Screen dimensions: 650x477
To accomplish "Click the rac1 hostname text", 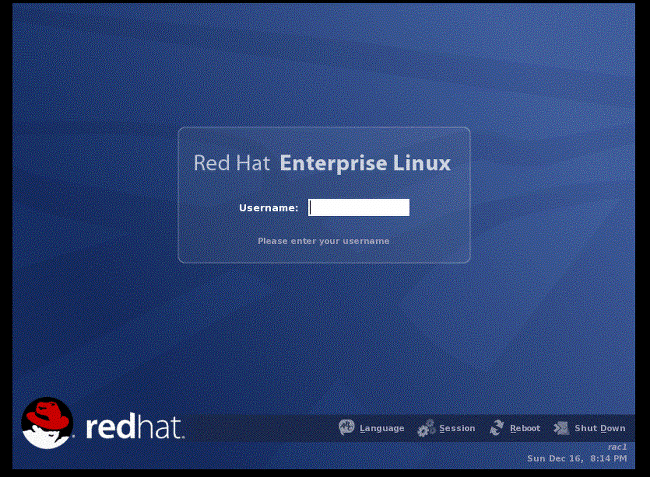I will coord(617,447).
